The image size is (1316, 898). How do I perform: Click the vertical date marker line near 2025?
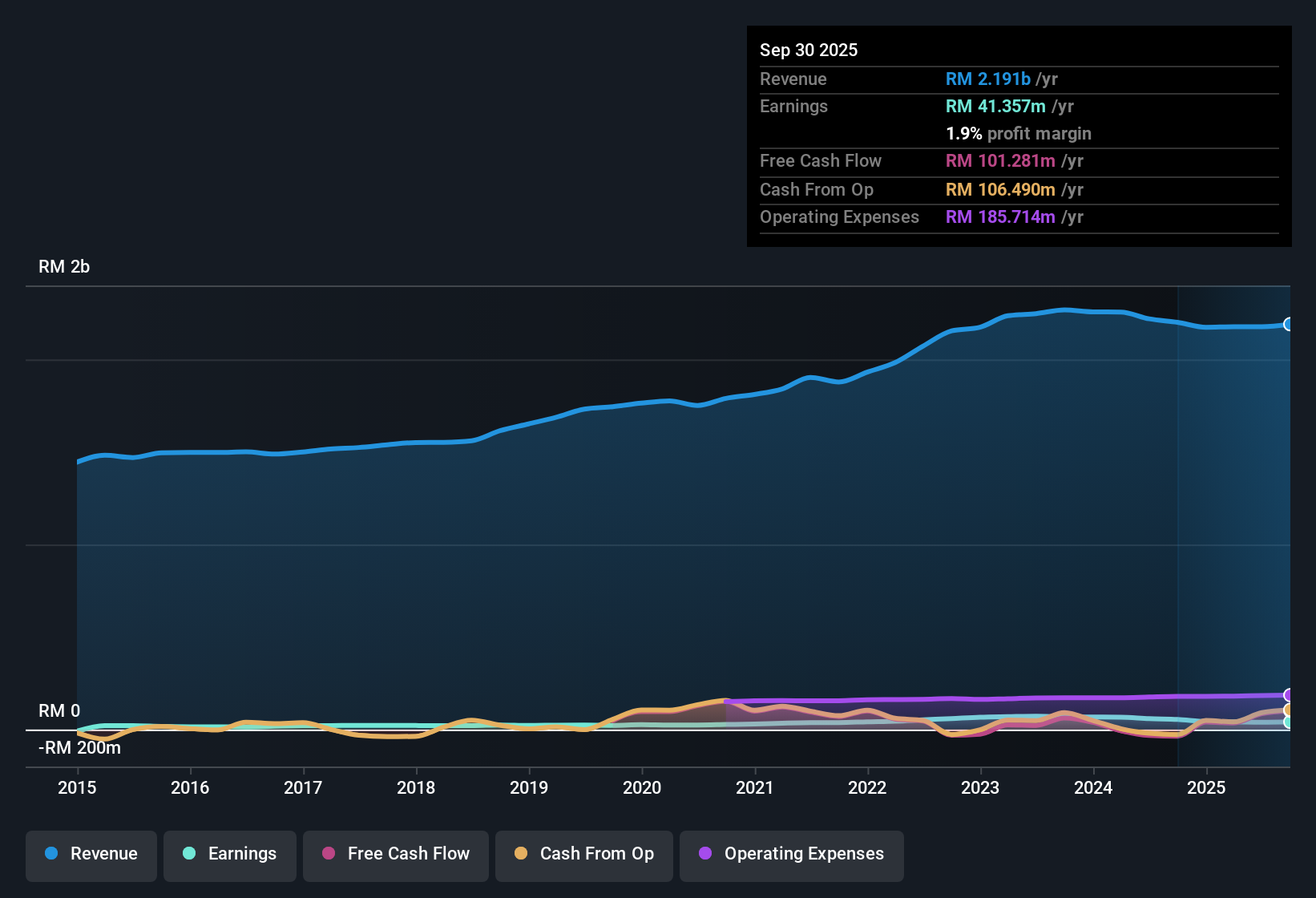pos(1178,521)
